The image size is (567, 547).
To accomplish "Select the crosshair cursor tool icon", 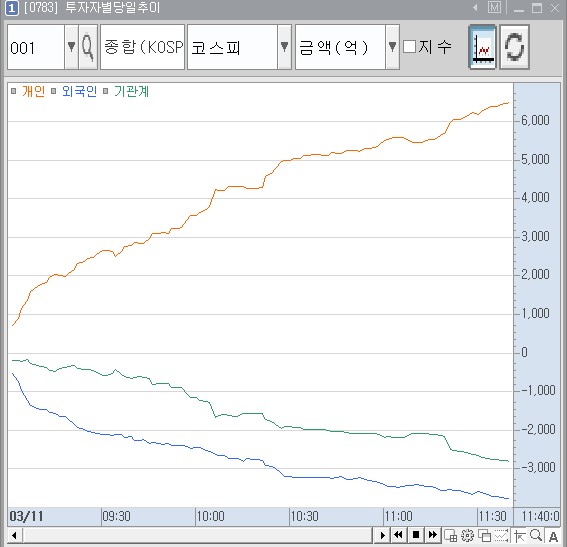I will 519,535.
